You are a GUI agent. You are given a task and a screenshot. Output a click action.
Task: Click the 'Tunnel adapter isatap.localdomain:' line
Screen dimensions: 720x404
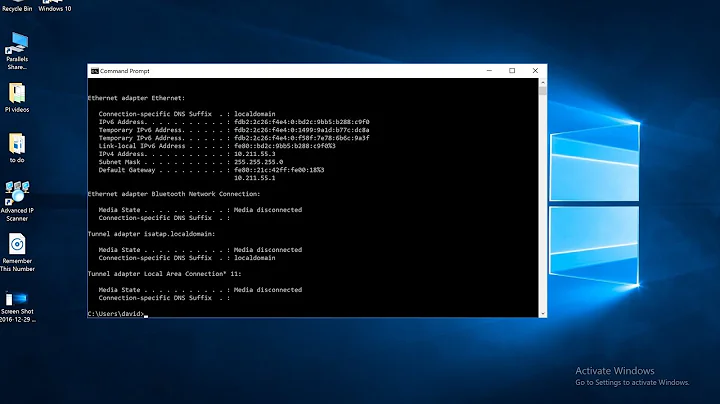point(152,234)
